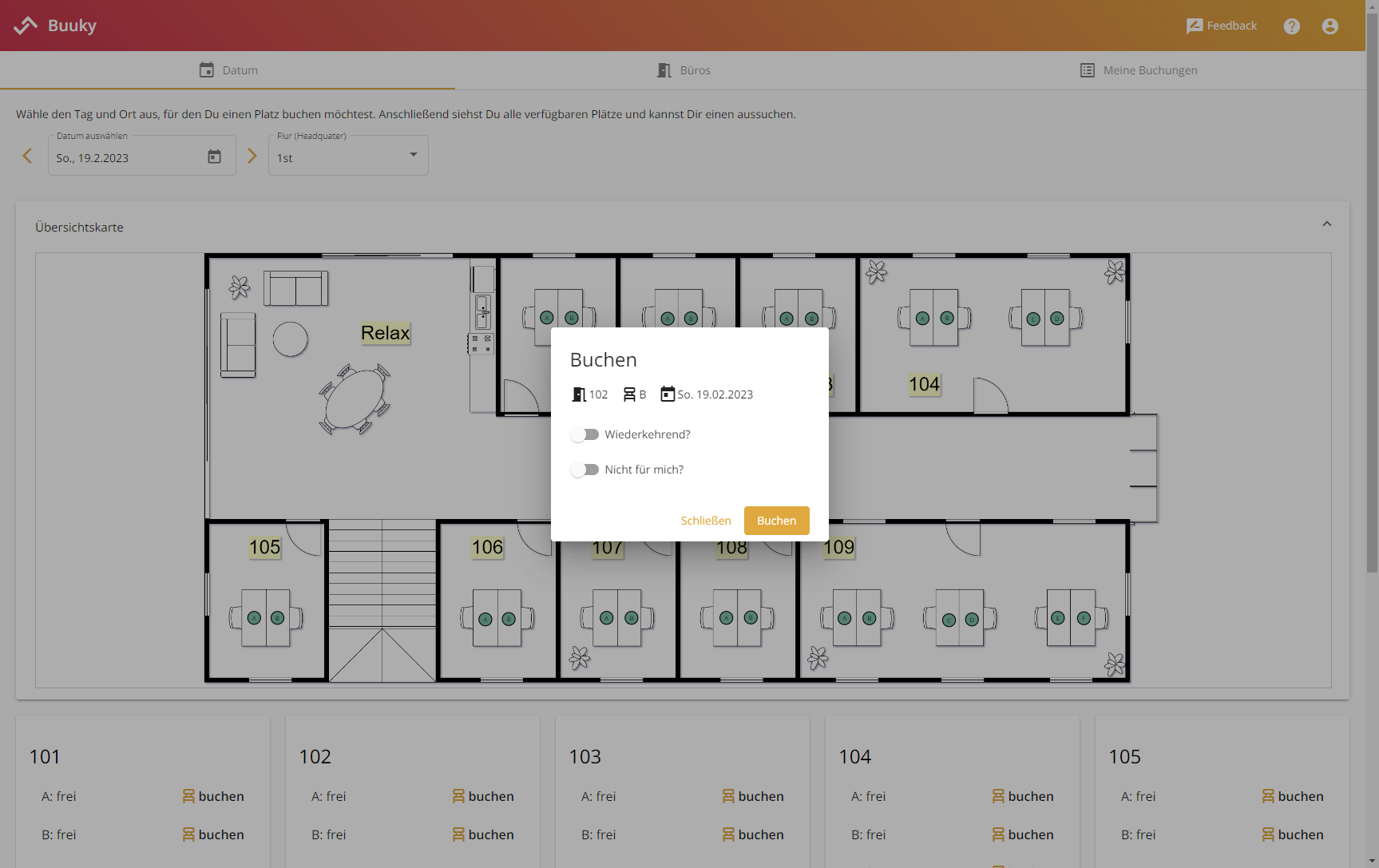Open the user account icon

pyautogui.click(x=1330, y=26)
